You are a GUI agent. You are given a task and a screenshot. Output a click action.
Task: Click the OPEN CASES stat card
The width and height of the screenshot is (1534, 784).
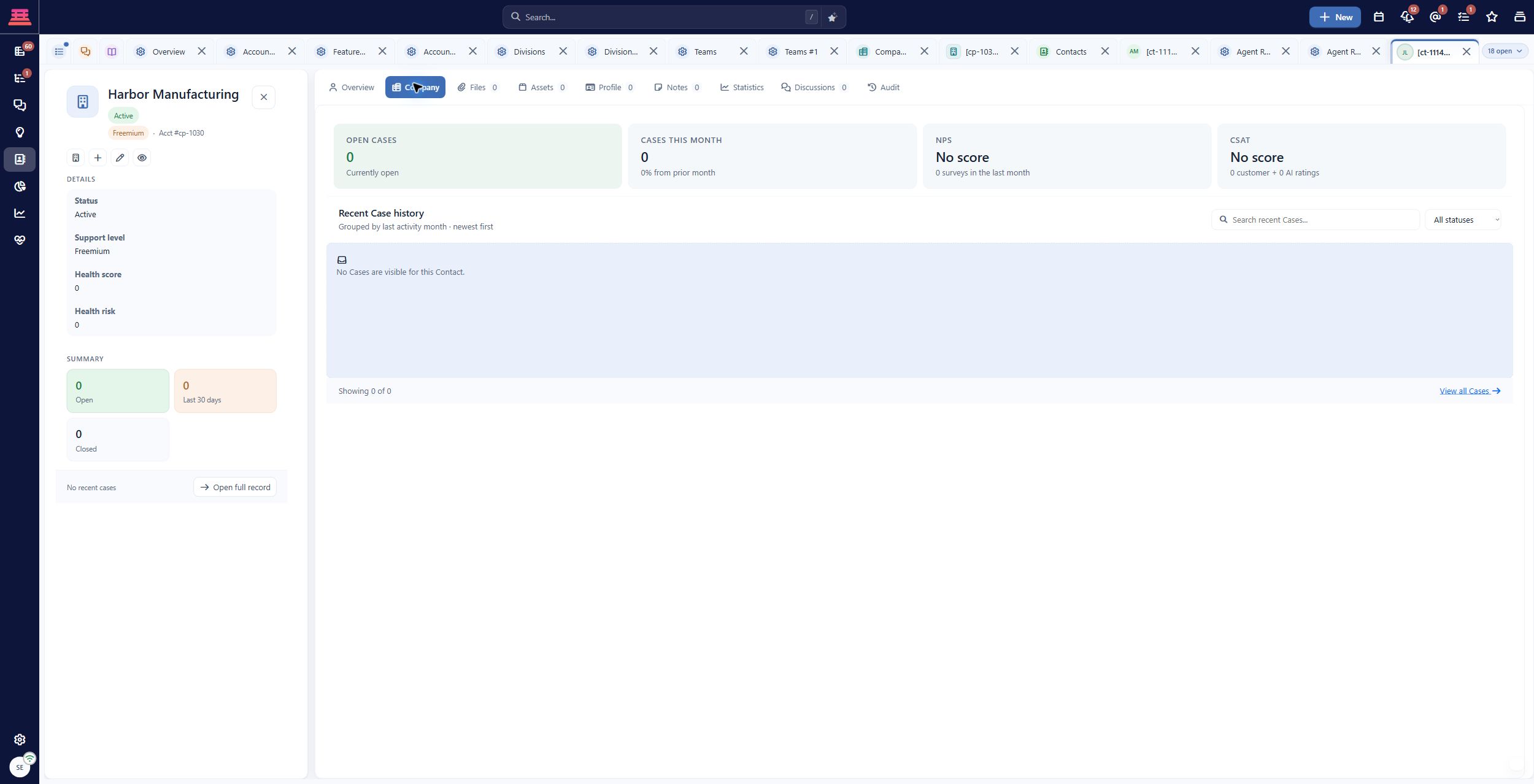pyautogui.click(x=477, y=156)
